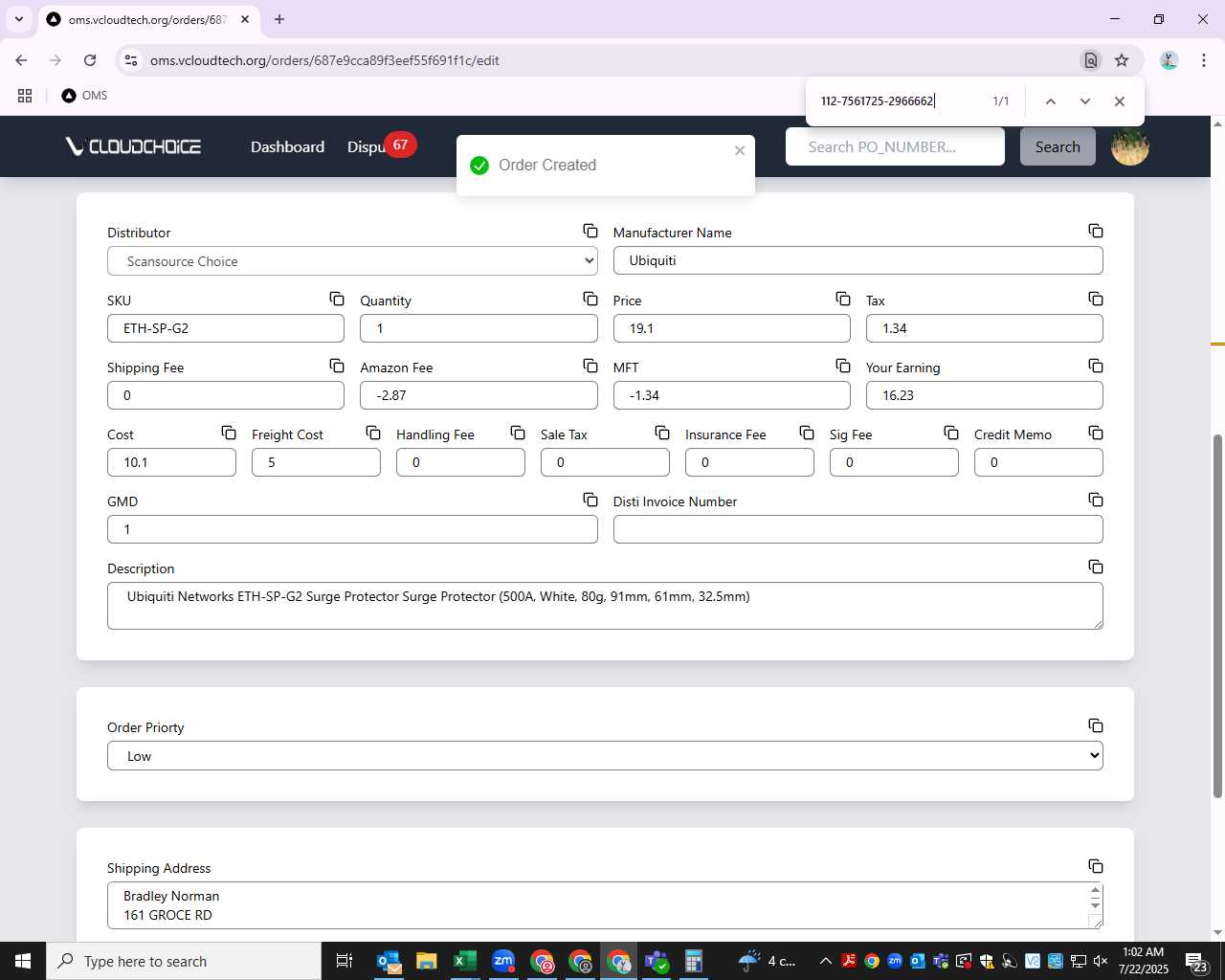Click the SKU input field
Viewport: 1225px width, 980px height.
[226, 328]
